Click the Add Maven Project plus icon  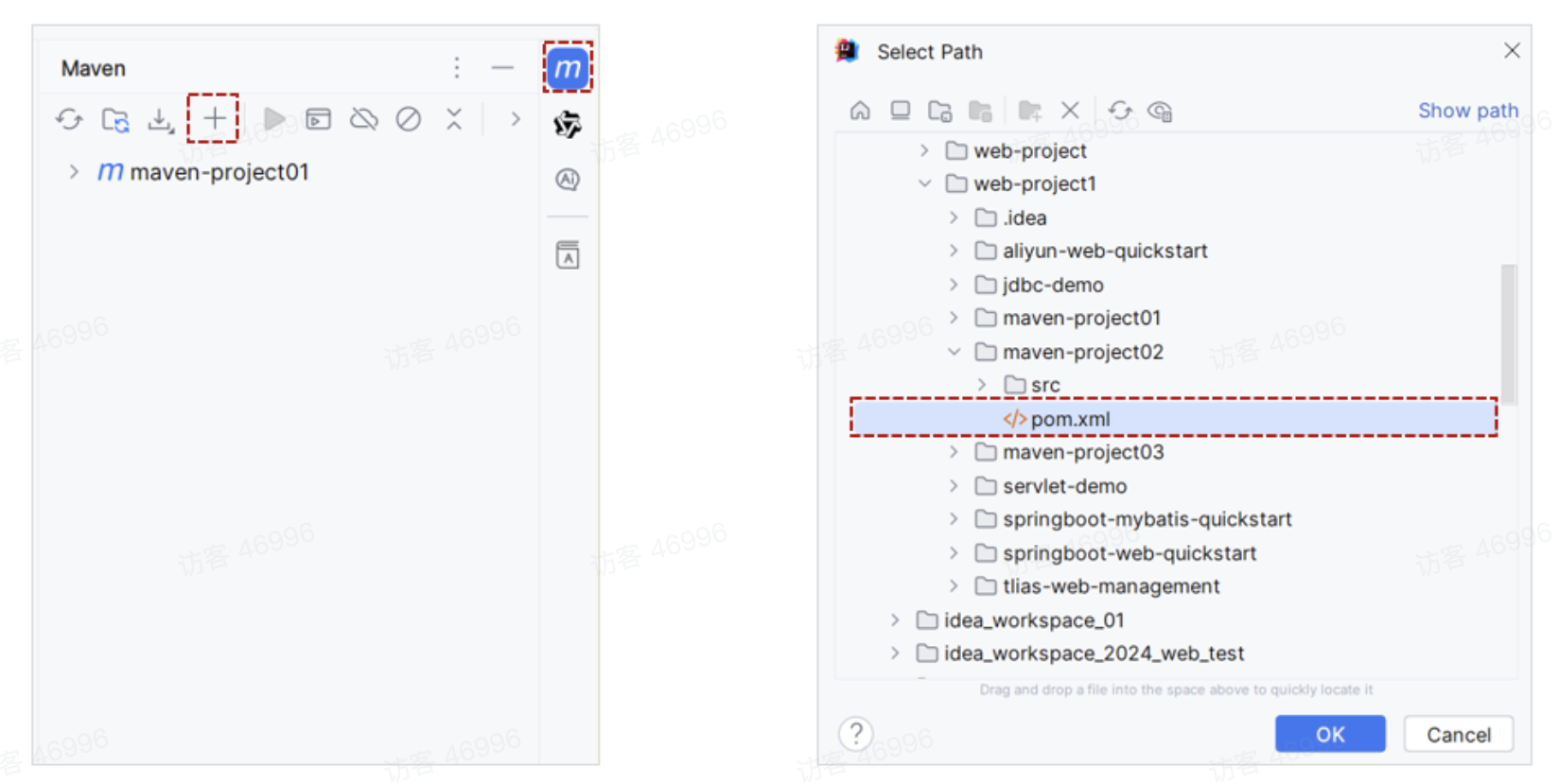pyautogui.click(x=214, y=118)
